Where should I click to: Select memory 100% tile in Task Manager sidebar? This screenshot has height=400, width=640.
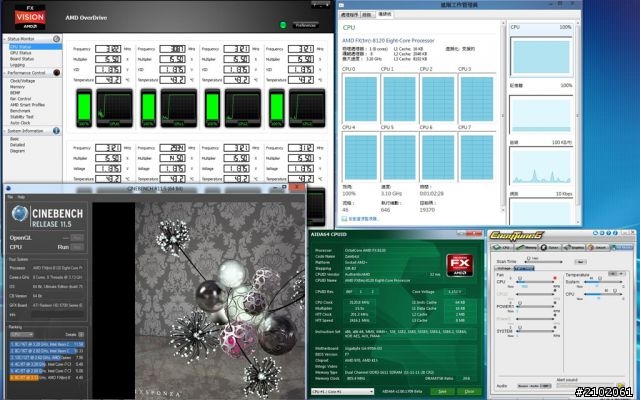coord(541,109)
